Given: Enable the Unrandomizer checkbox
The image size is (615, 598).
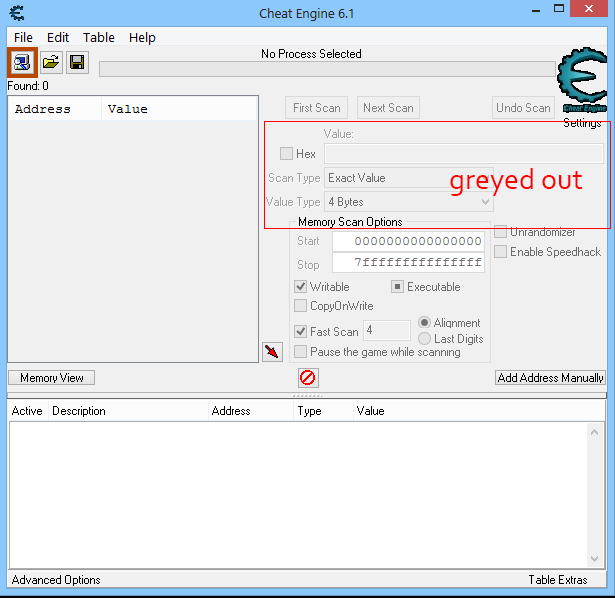Looking at the screenshot, I should tap(500, 232).
